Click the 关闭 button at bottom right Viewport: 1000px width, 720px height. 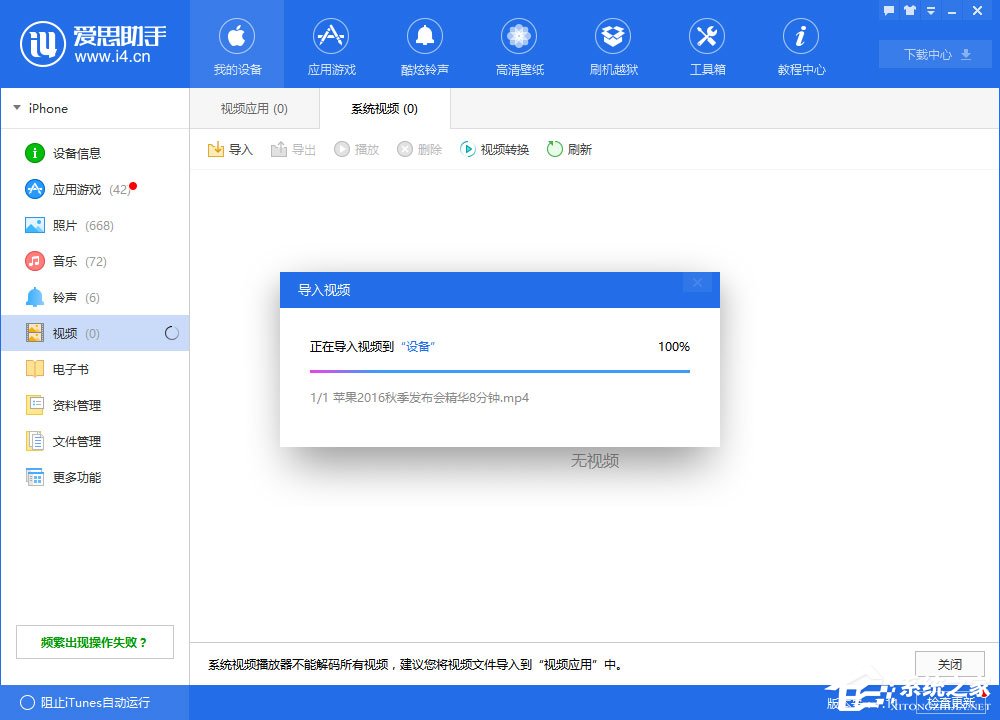949,664
